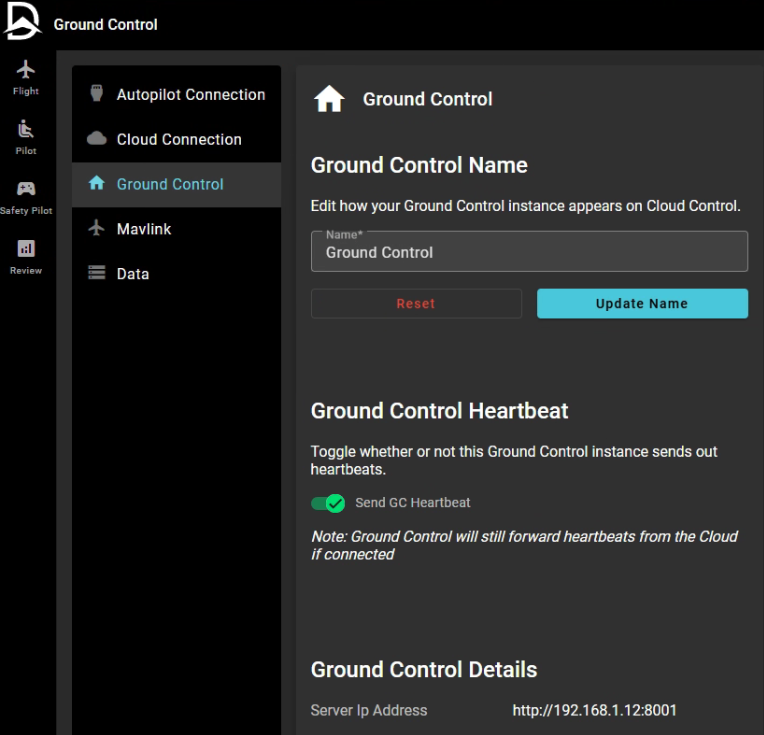Screen dimensions: 764x735
Task: Click the drone logo in the title bar
Action: (22, 22)
